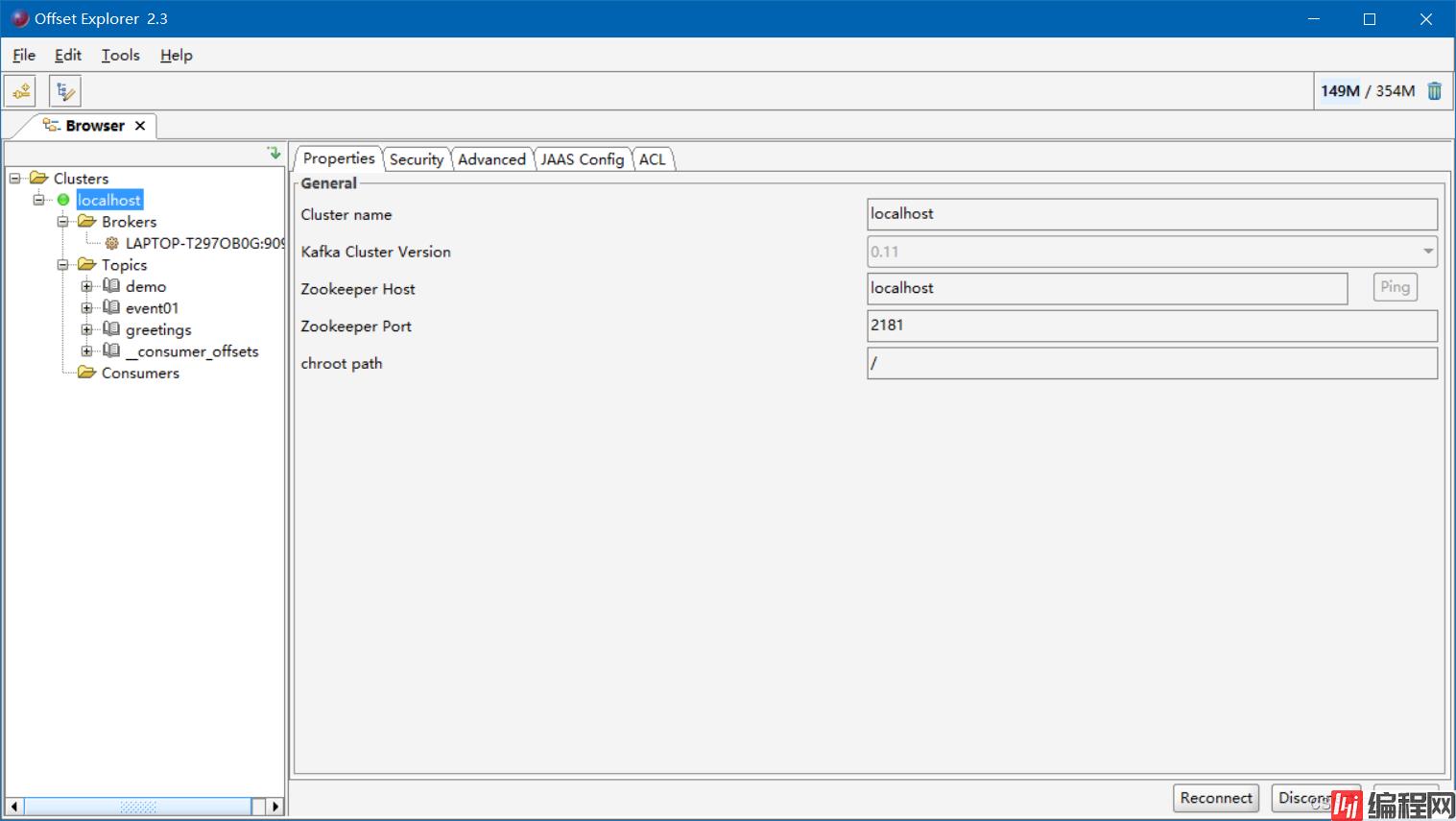
Task: Switch to the Security tab
Action: click(x=417, y=159)
